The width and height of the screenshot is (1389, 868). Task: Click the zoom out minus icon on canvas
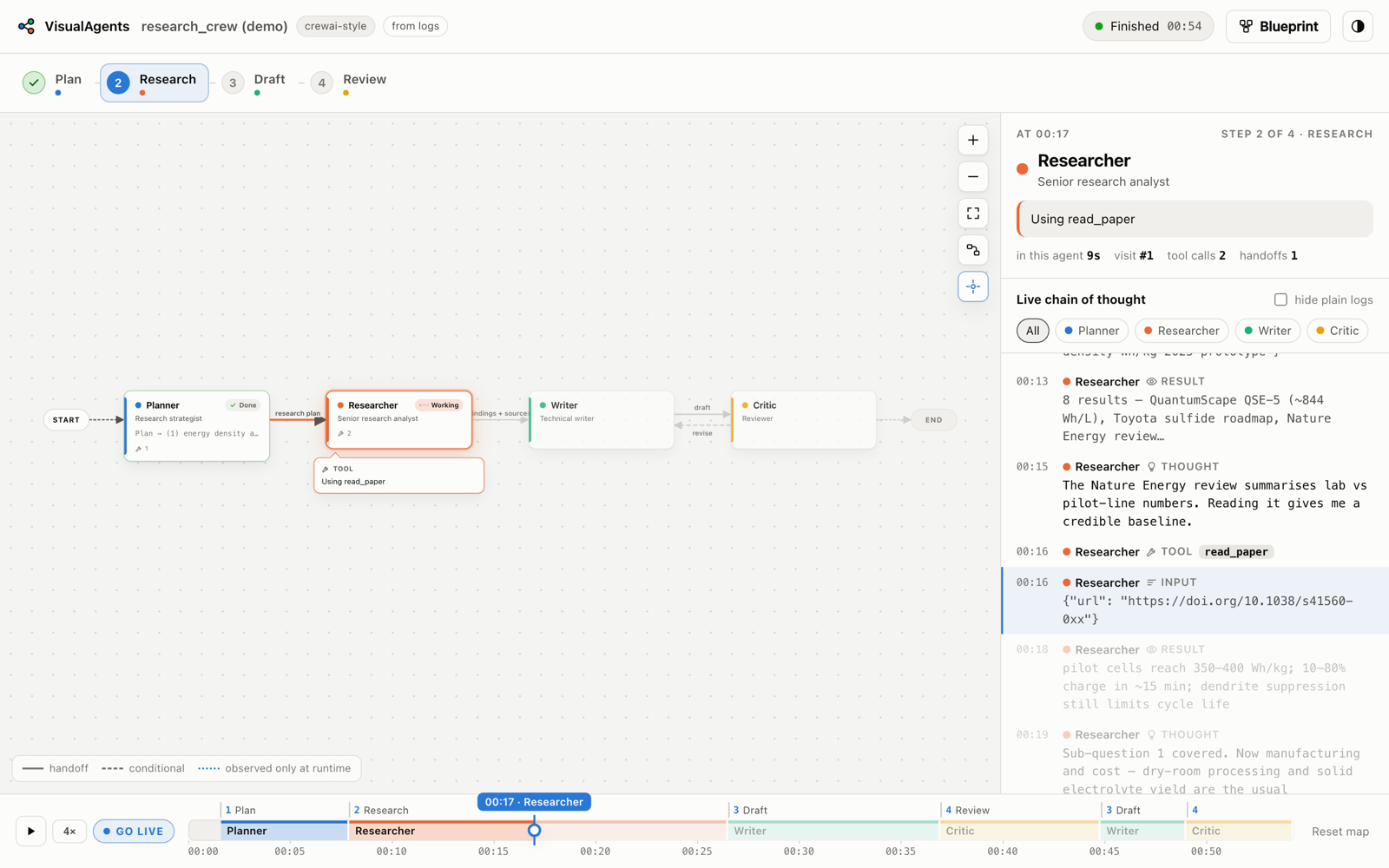pos(973,177)
